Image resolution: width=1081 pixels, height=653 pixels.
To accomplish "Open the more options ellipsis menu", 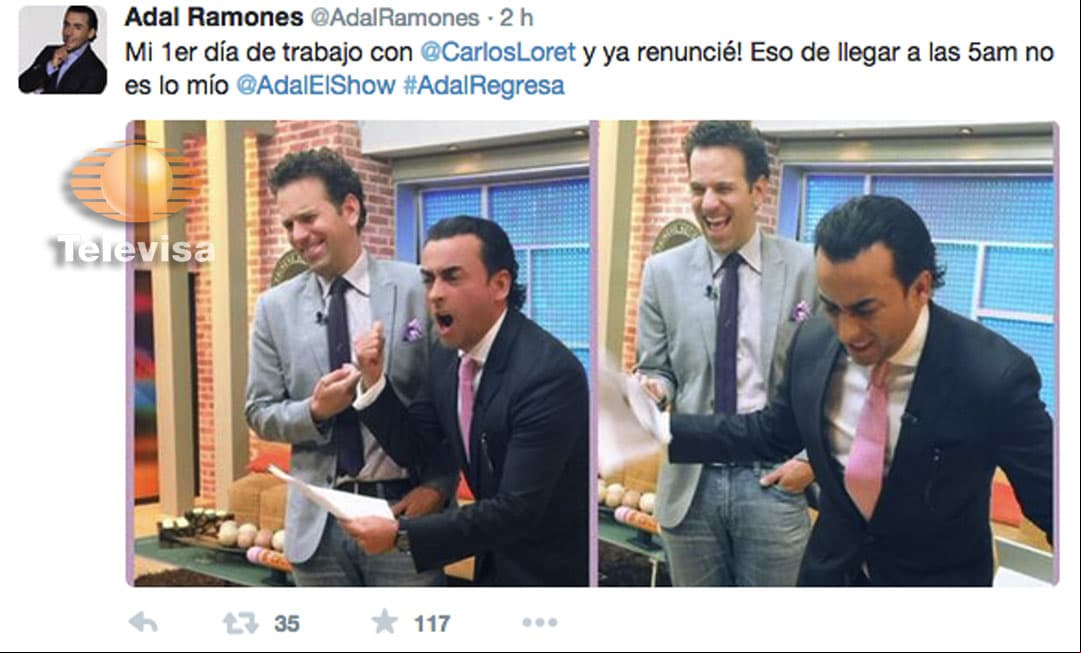I will tap(539, 623).
